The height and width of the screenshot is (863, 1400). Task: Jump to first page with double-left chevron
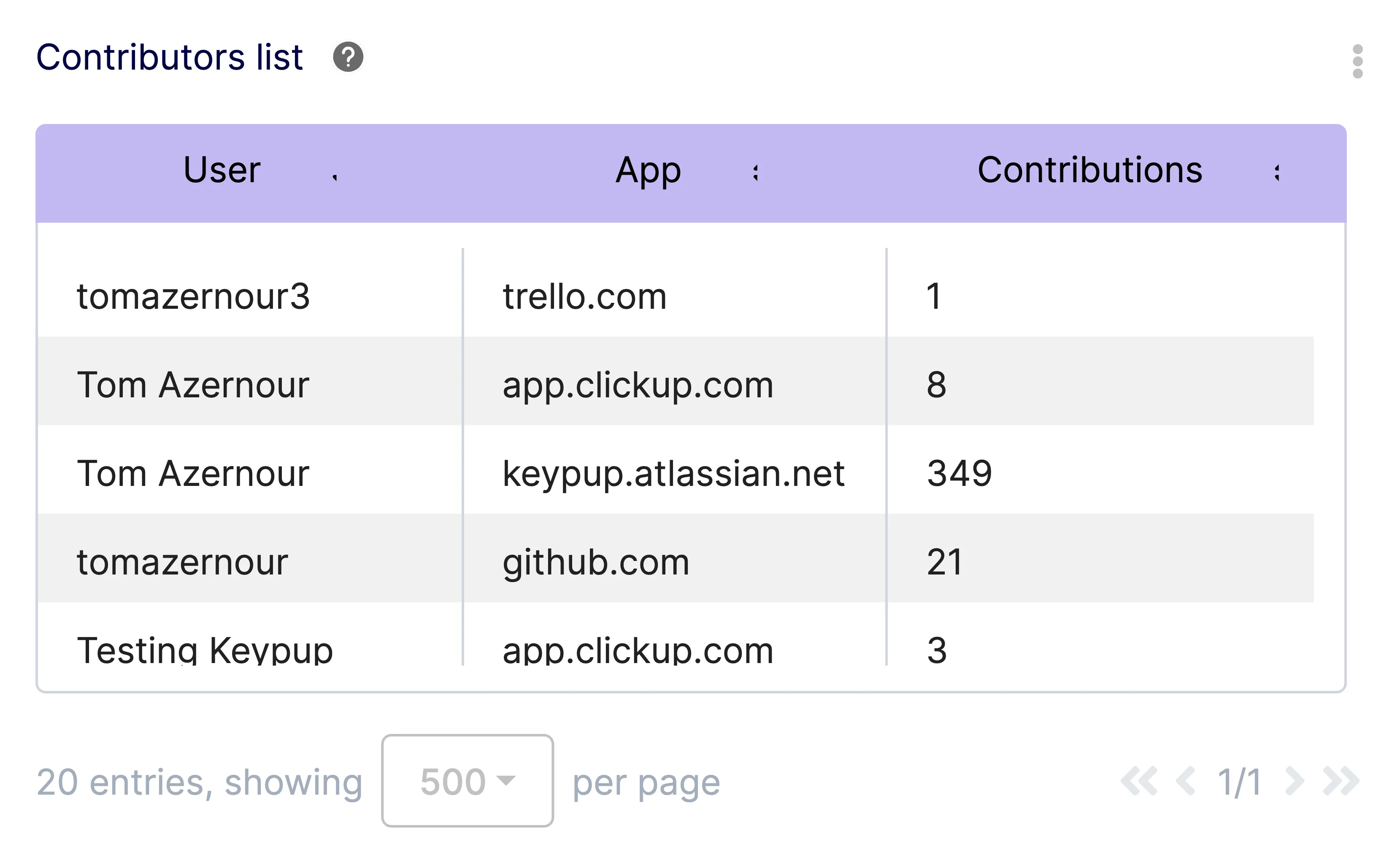1139,781
